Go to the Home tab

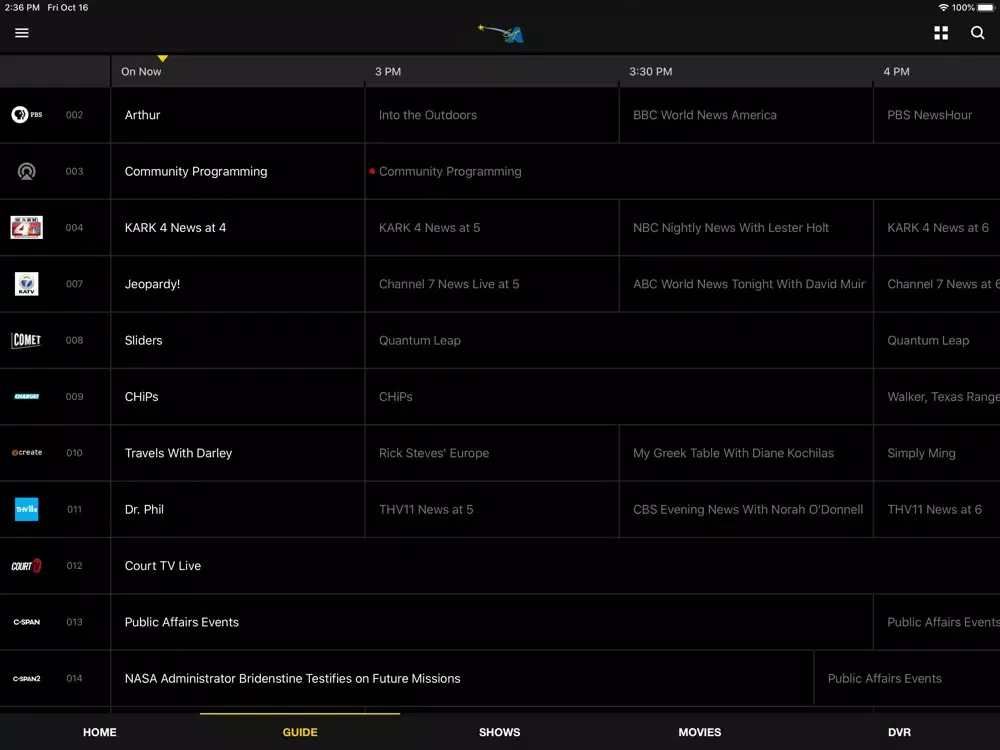pos(99,732)
